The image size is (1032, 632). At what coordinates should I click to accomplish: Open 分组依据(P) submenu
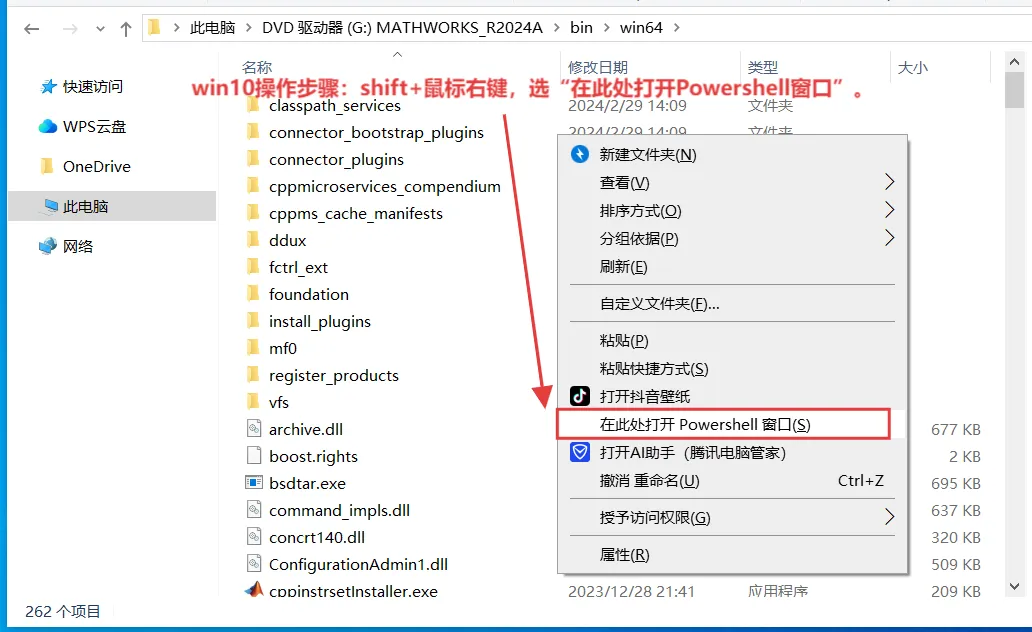coord(732,238)
